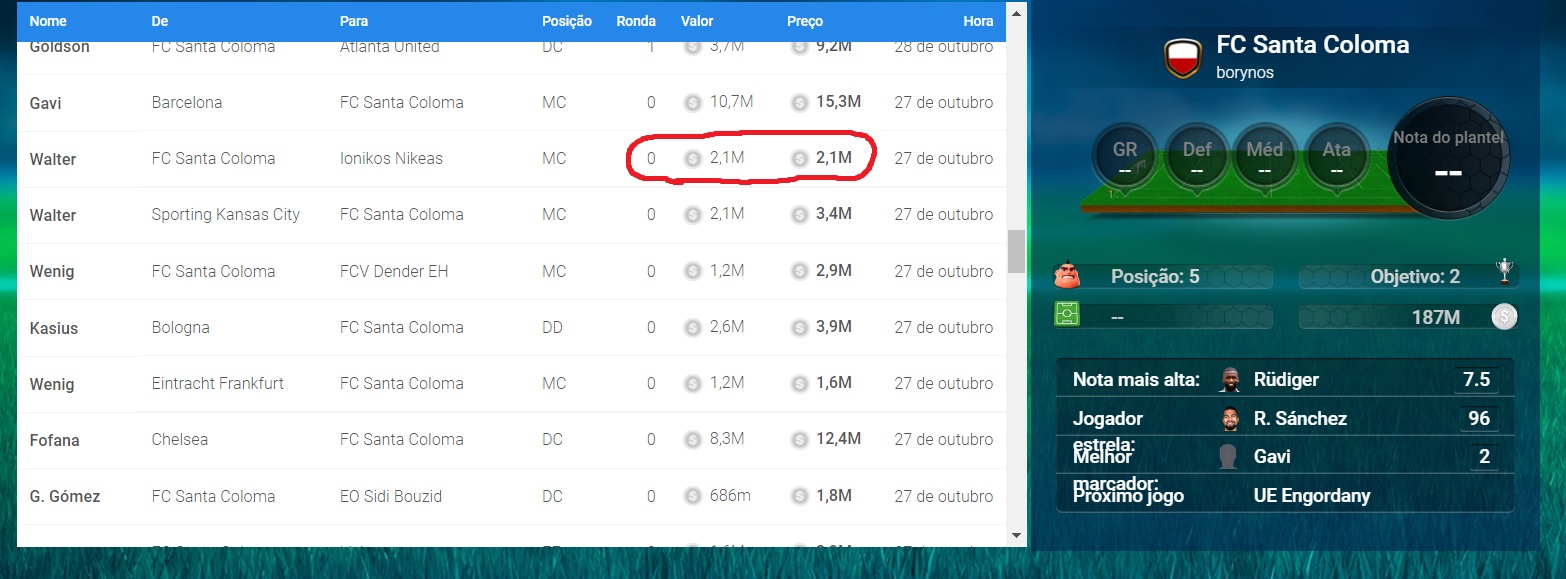Click the scrollbar up arrow of transfer list

coord(1016,13)
